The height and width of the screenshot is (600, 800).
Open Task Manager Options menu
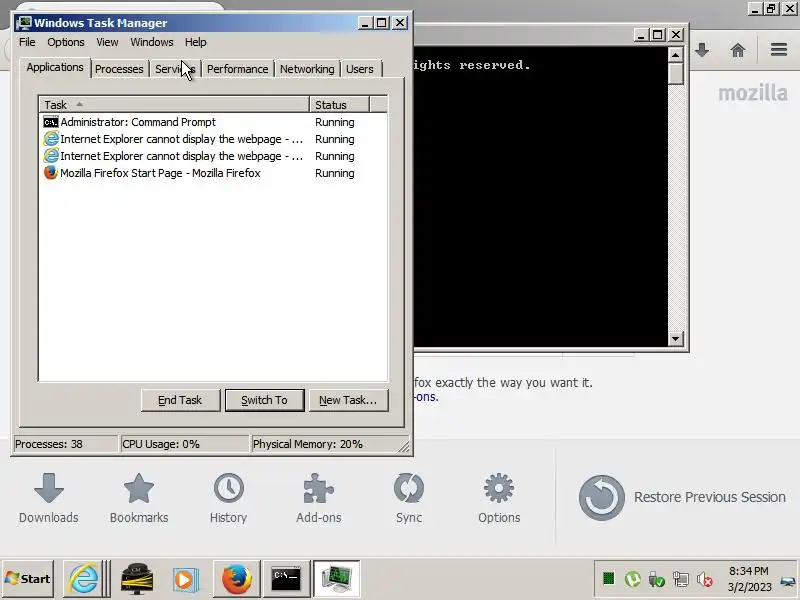pos(66,42)
